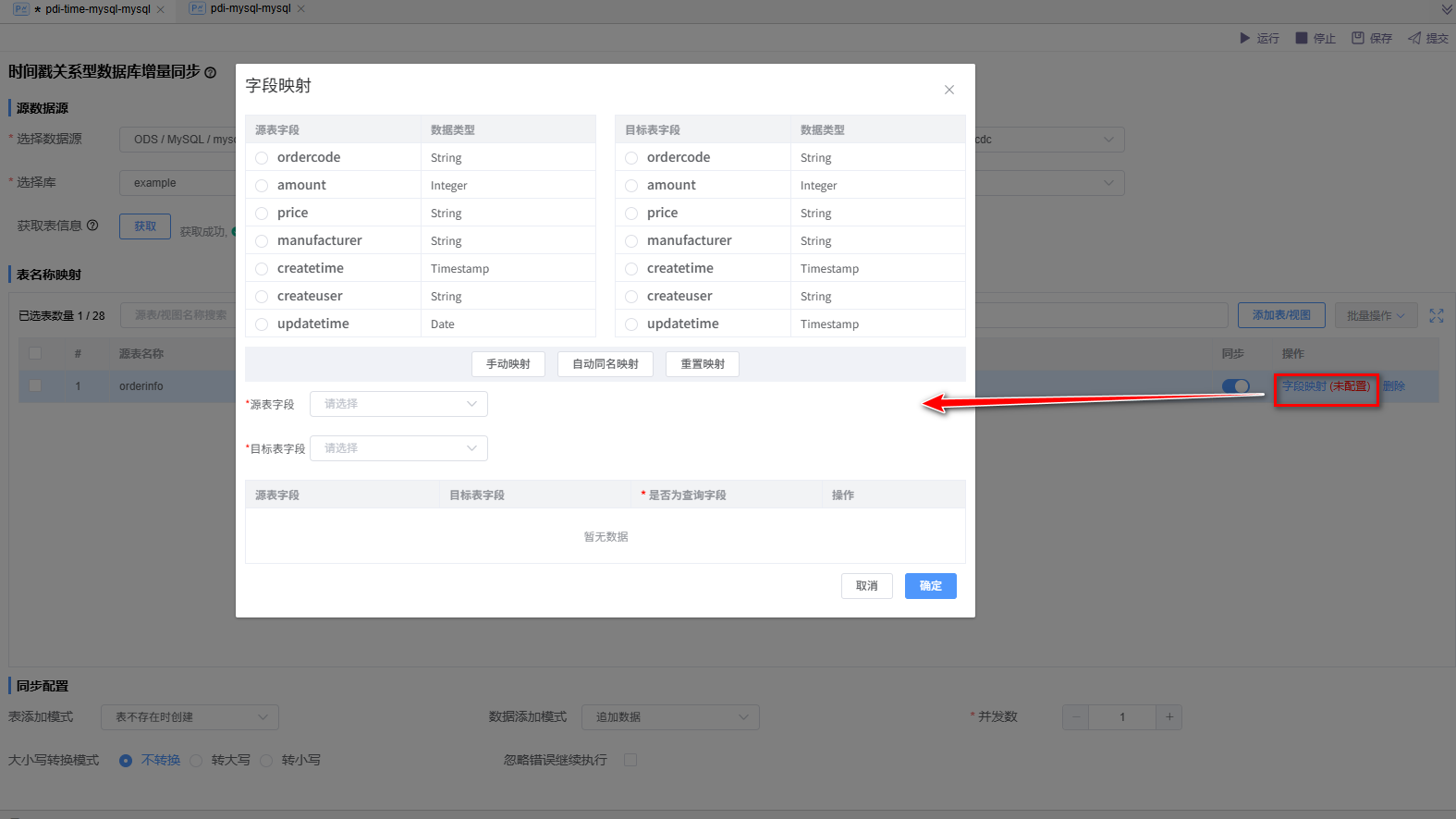
Task: Select source field ordercode radio button
Action: [x=262, y=158]
